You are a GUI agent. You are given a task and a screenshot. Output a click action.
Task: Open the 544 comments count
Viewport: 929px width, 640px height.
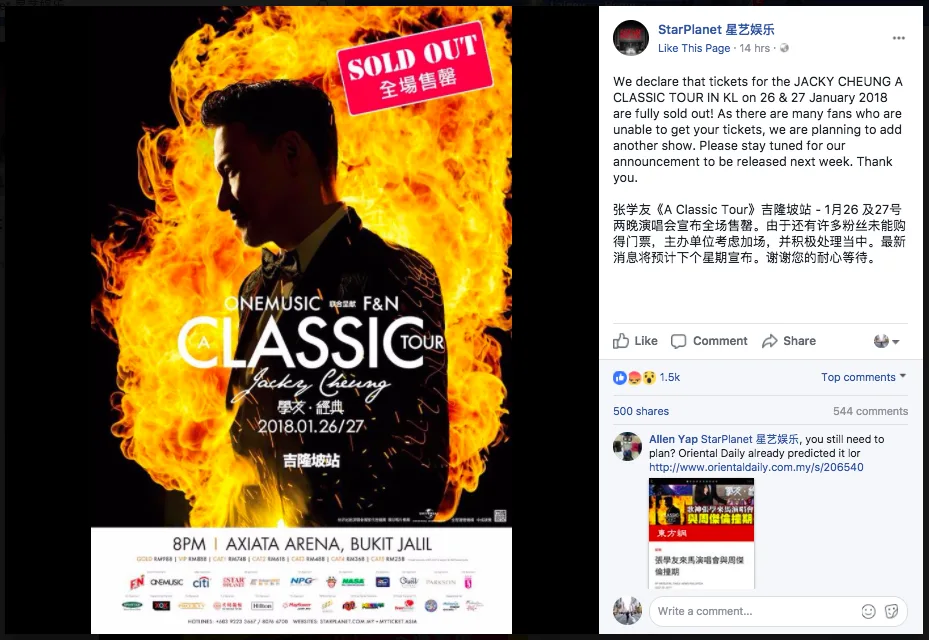click(870, 411)
